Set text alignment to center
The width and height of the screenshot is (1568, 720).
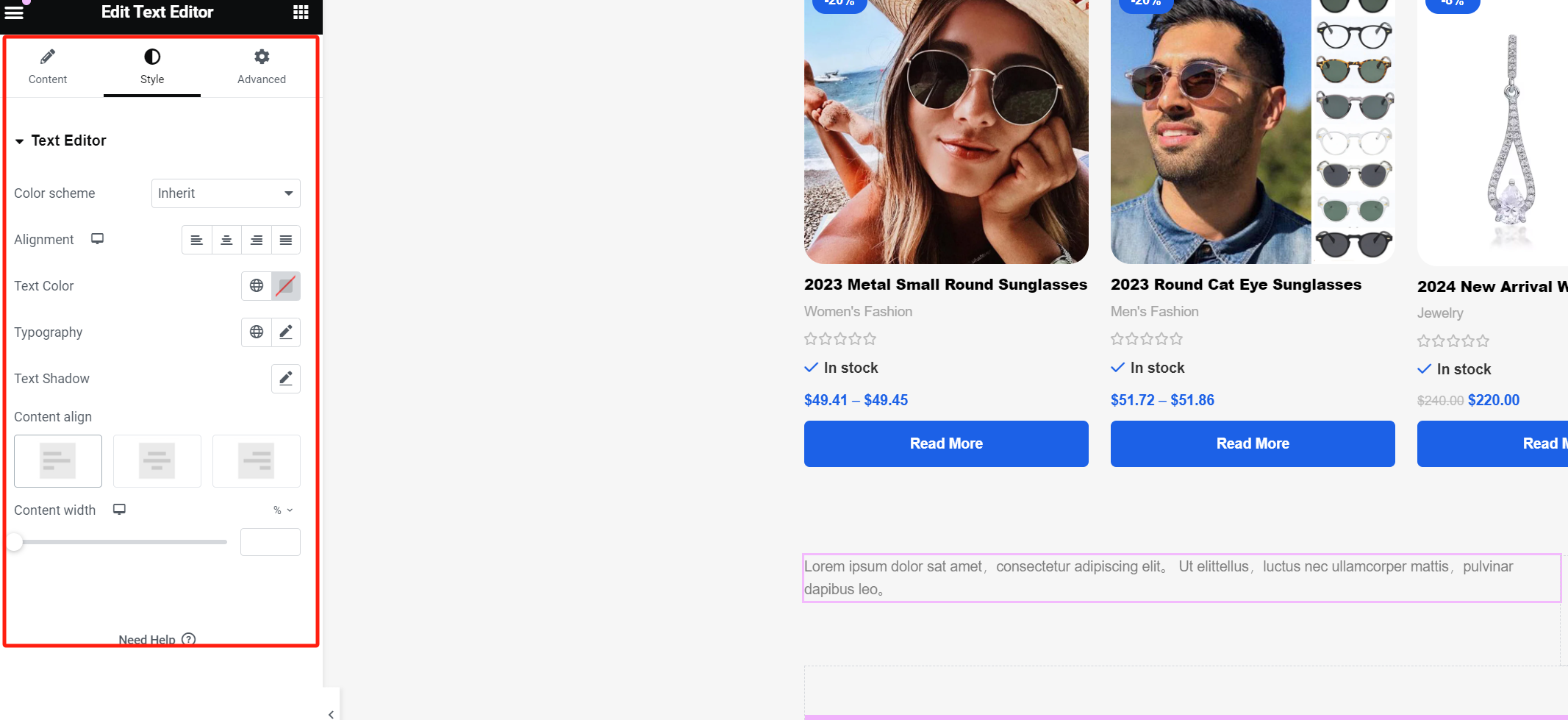[x=226, y=240]
